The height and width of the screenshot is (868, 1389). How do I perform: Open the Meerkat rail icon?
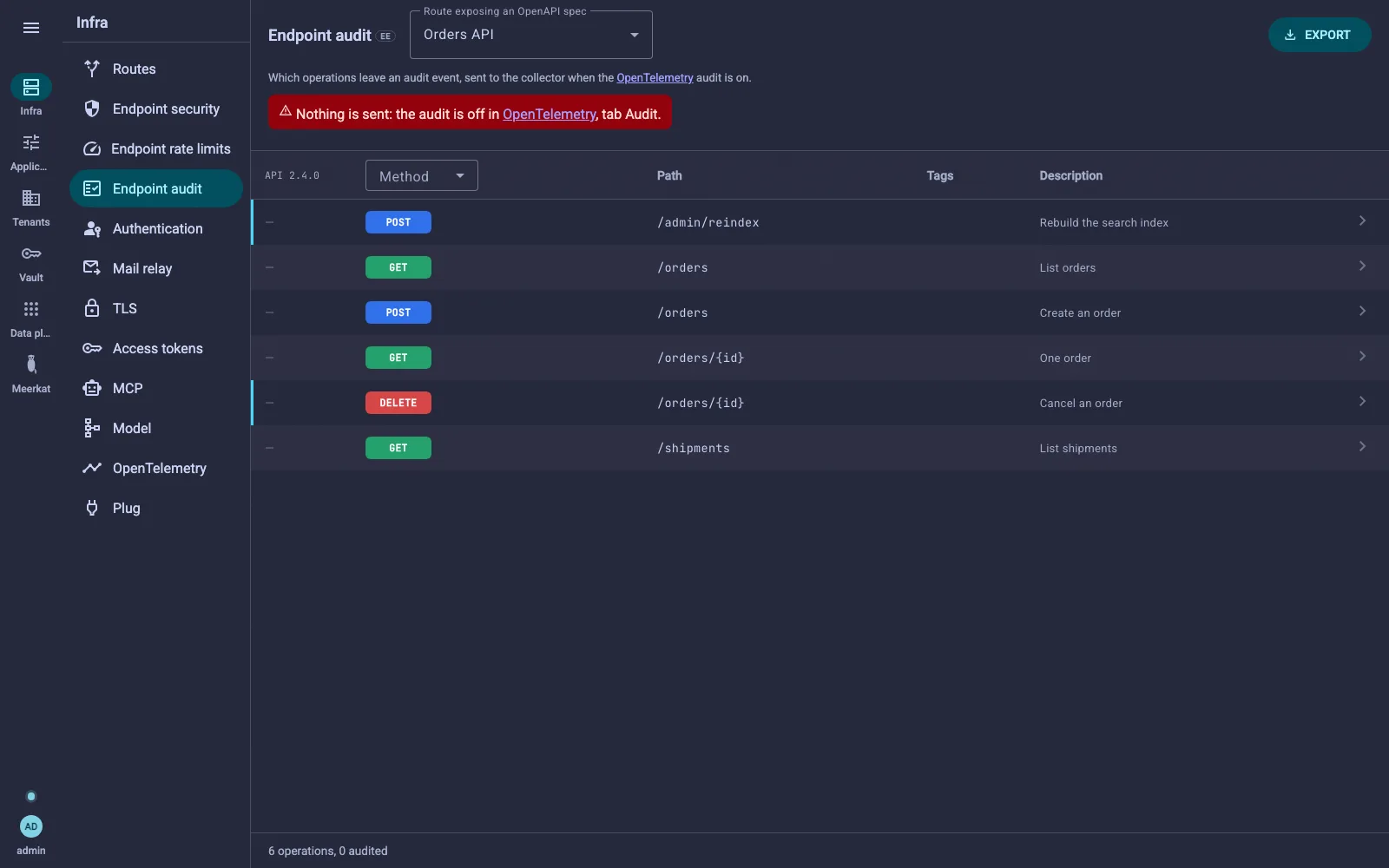click(31, 365)
